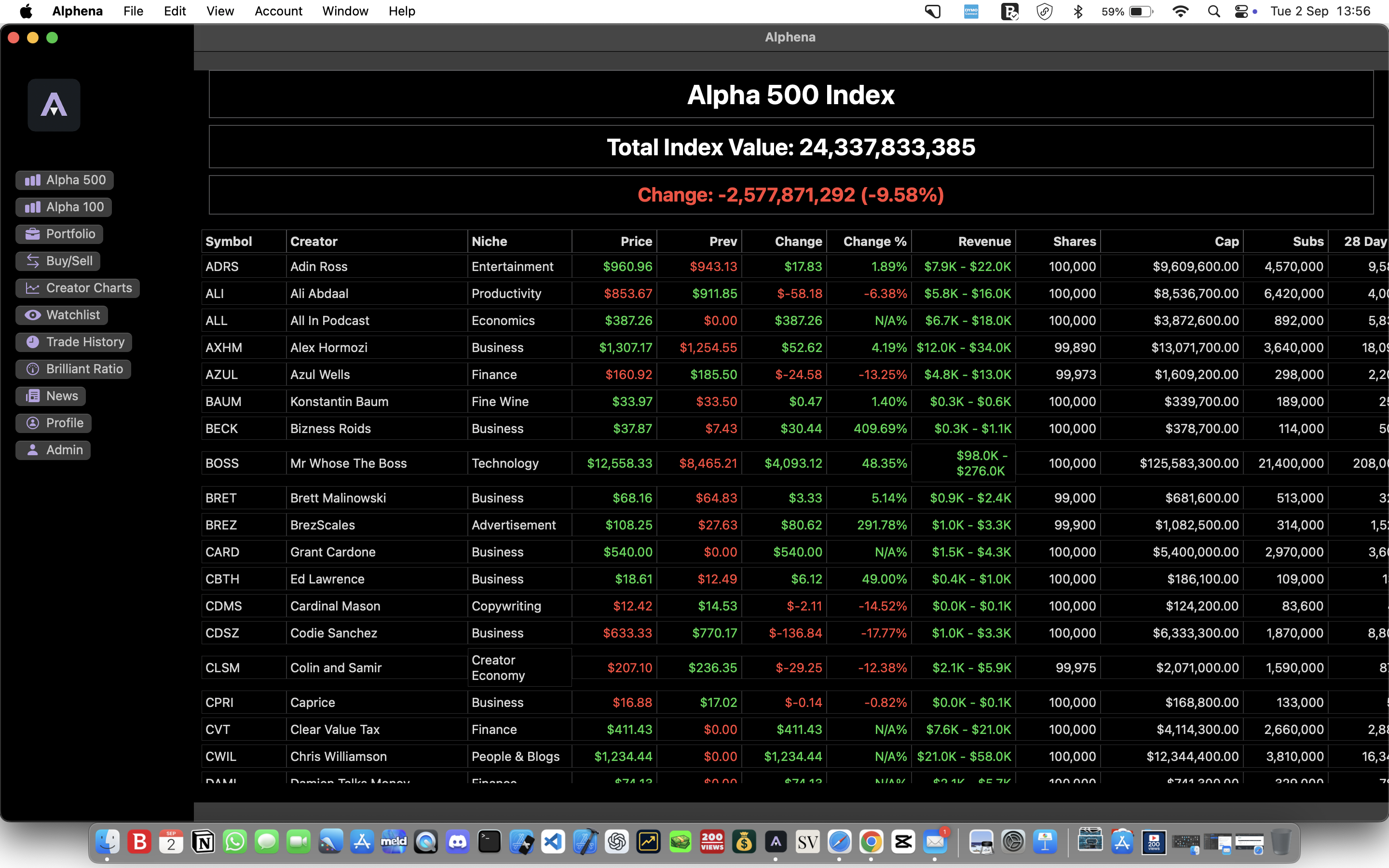The height and width of the screenshot is (868, 1389).
Task: Open Terminal from the dock
Action: point(490,842)
